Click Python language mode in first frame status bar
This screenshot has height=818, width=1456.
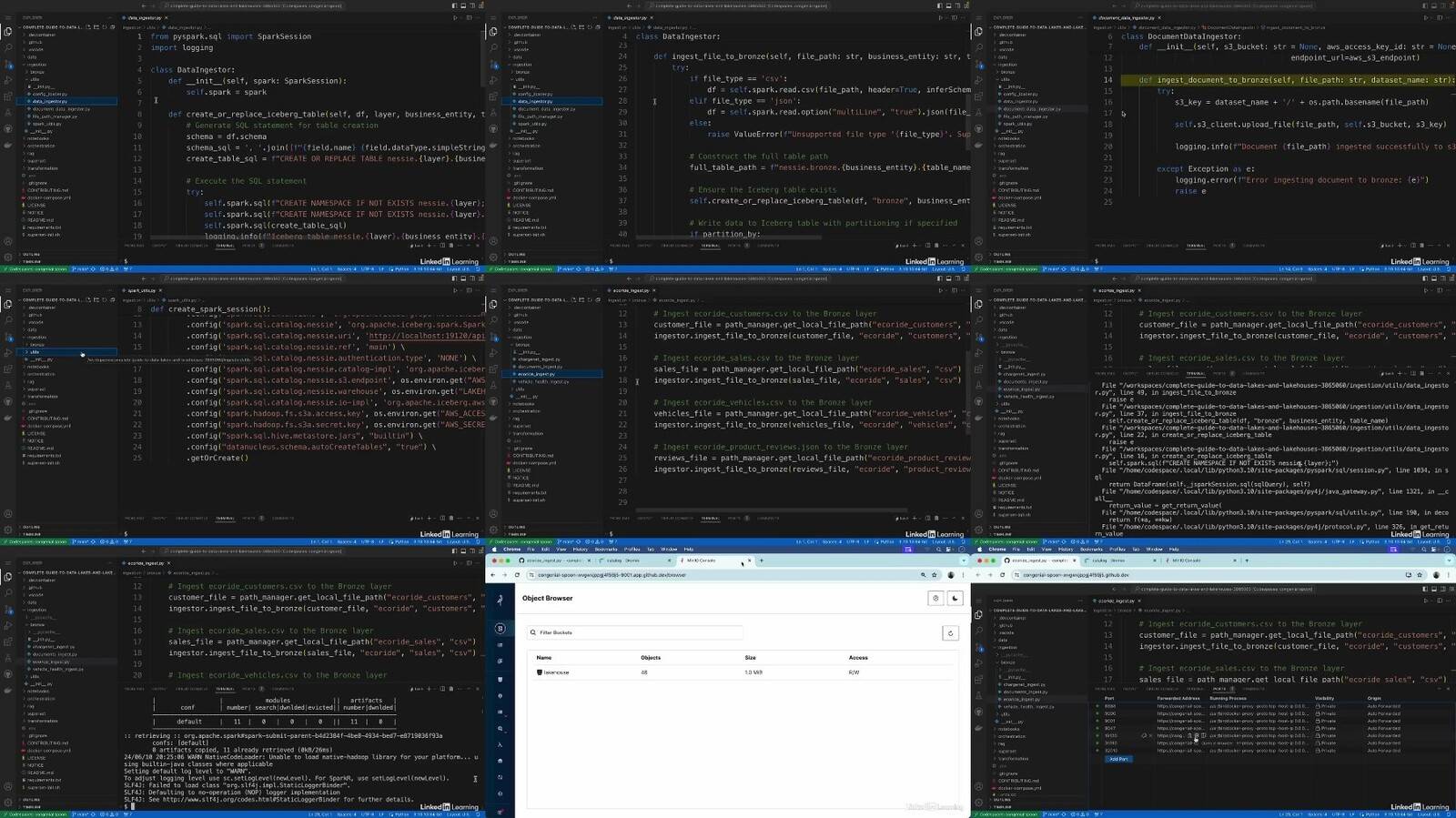tap(401, 269)
